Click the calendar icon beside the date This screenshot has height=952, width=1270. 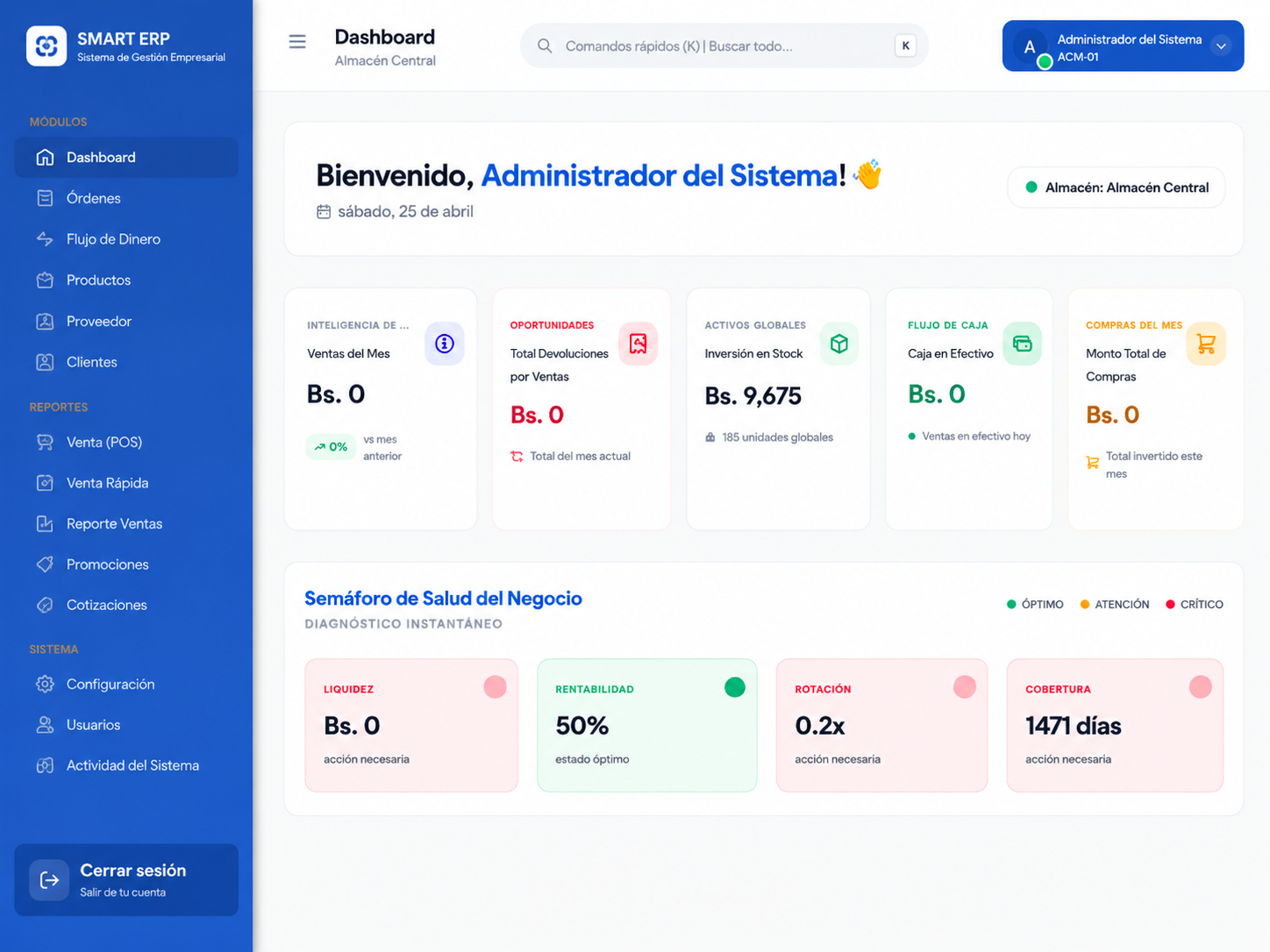click(x=324, y=211)
